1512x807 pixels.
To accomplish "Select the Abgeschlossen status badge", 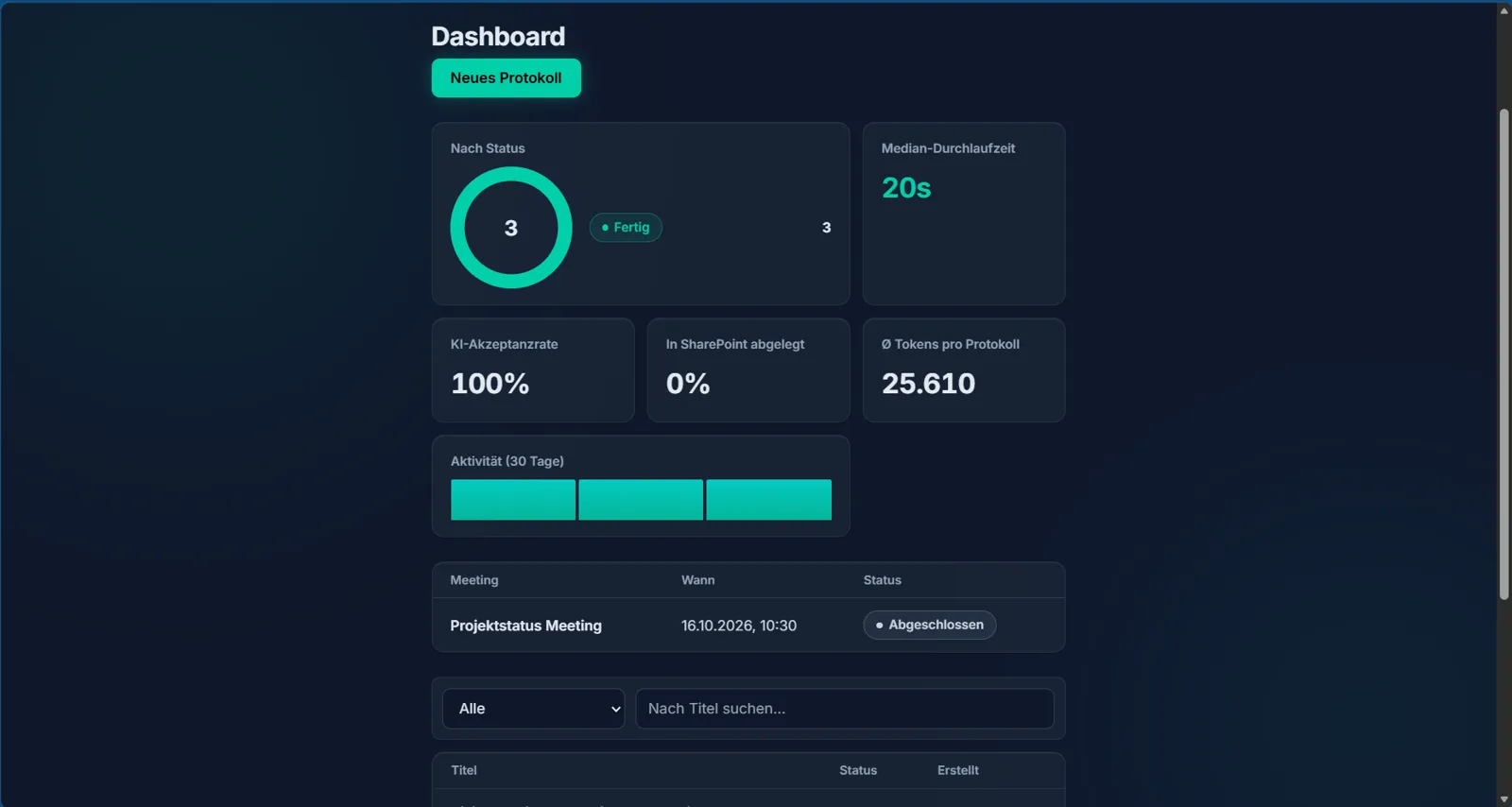I will point(930,625).
